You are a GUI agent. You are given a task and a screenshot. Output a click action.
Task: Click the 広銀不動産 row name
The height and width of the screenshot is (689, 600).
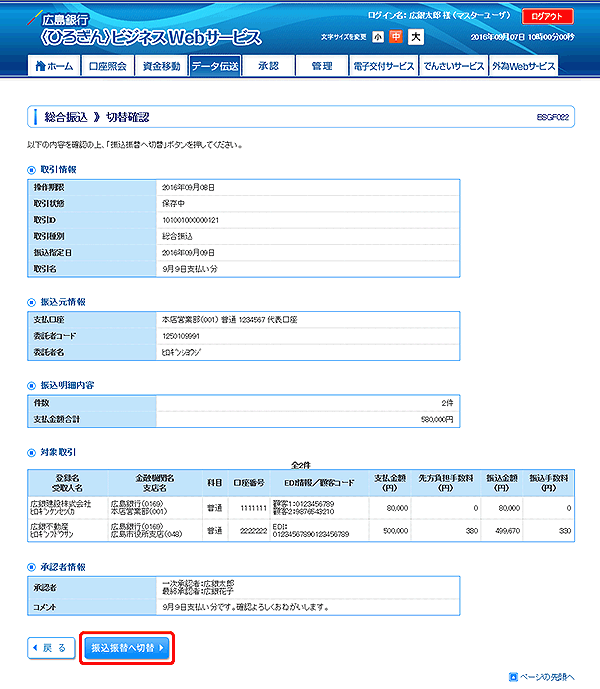(49, 526)
